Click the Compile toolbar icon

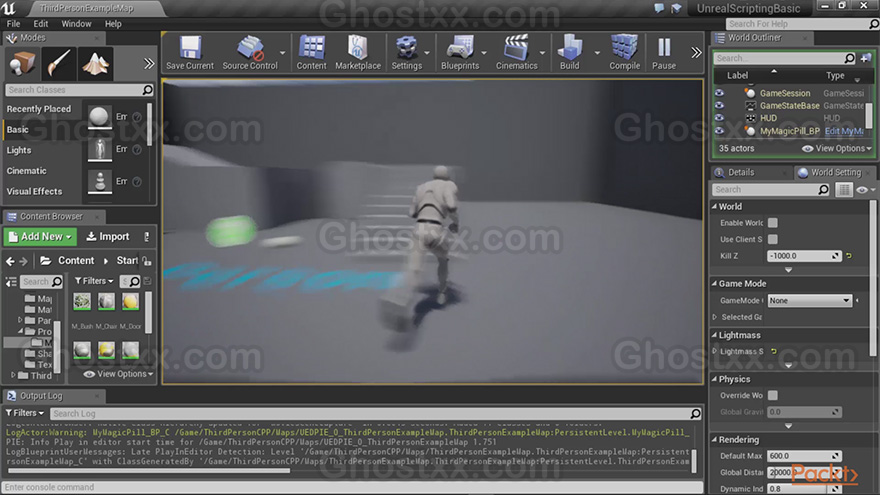[625, 53]
